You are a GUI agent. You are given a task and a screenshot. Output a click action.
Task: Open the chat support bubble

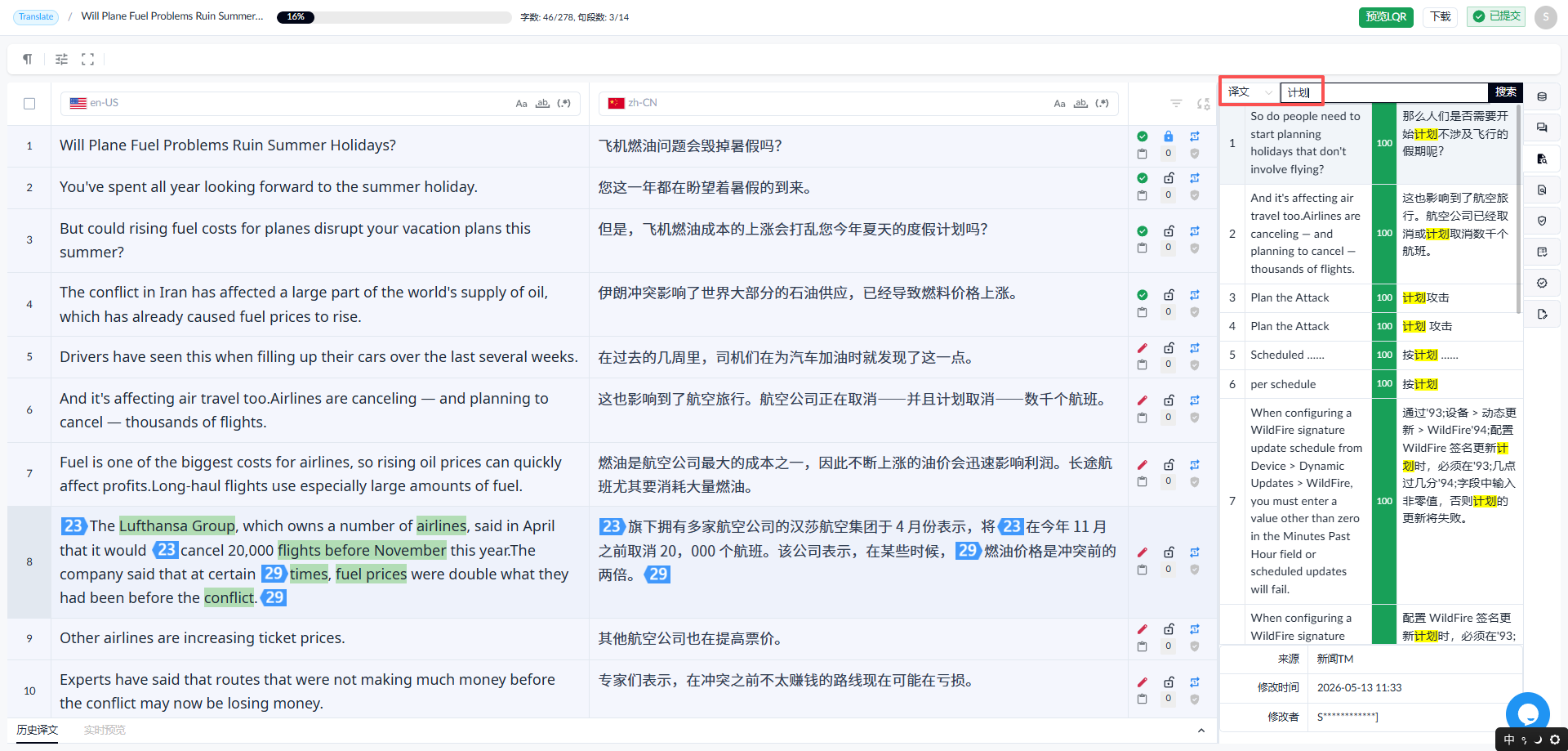click(1527, 713)
